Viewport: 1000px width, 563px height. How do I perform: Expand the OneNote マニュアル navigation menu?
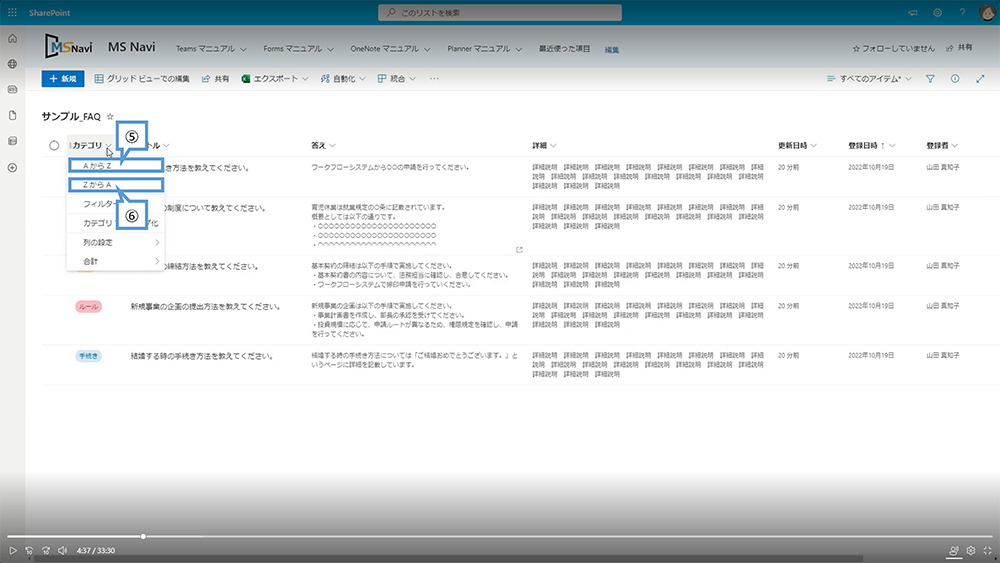click(390, 48)
